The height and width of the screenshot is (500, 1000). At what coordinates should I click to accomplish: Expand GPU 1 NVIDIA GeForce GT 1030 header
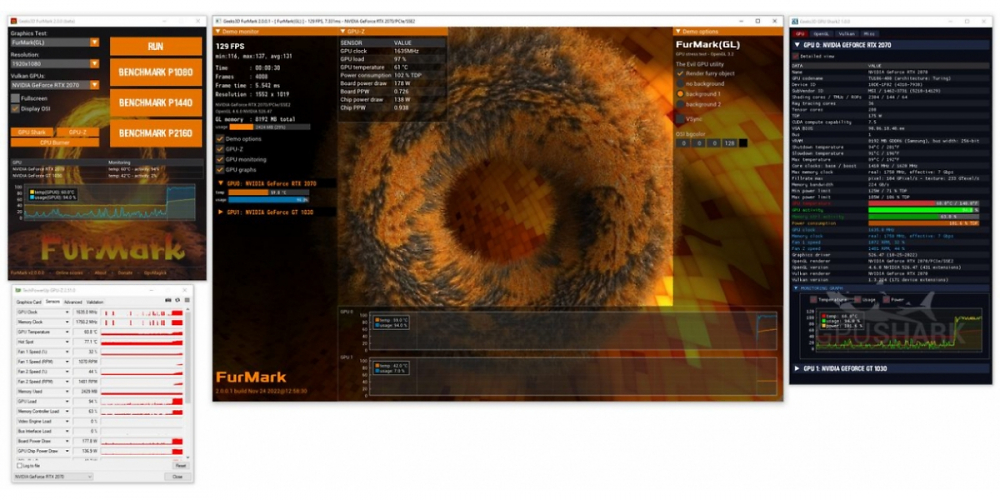click(x=890, y=369)
